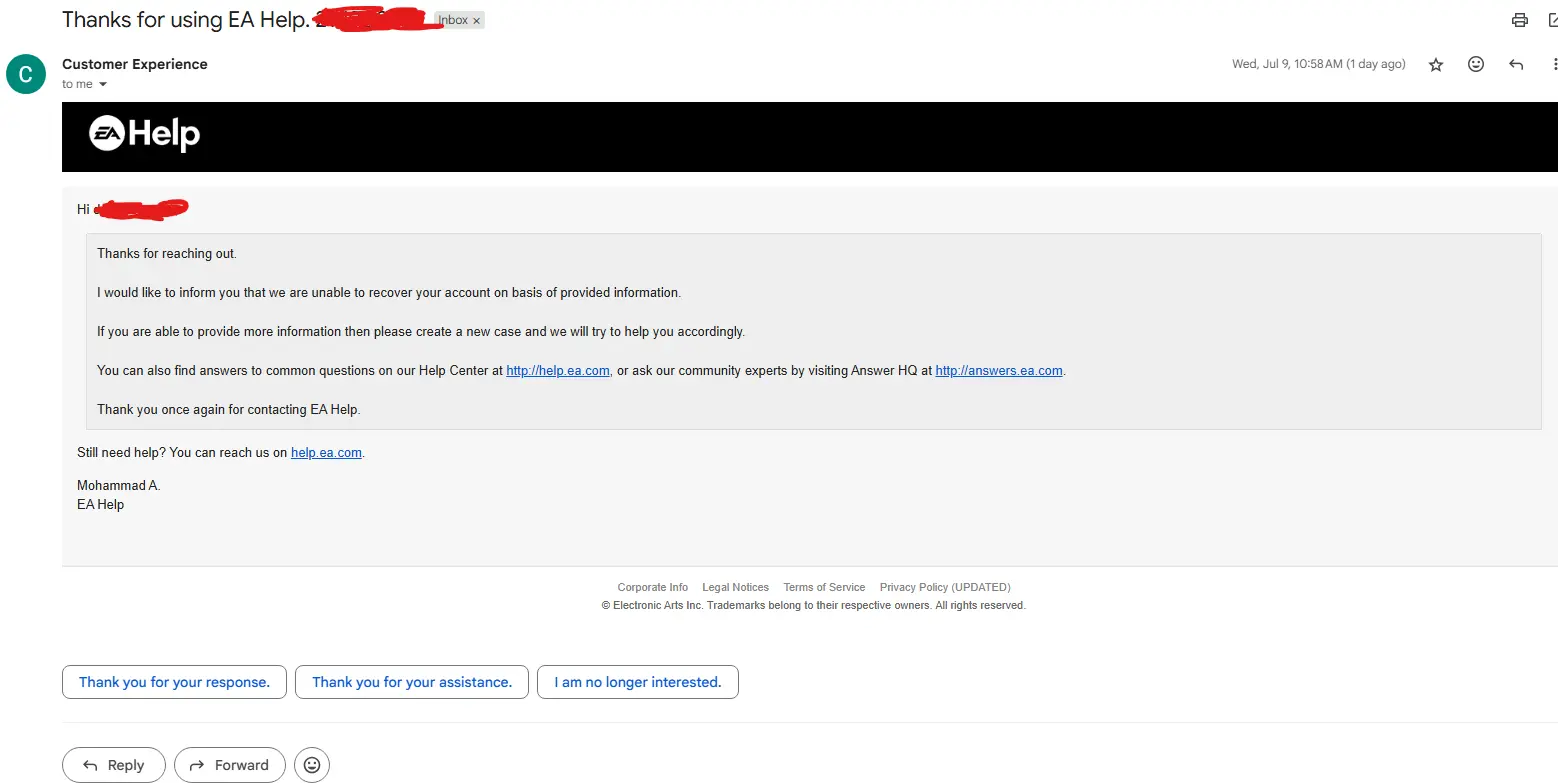This screenshot has width=1558, height=783.
Task: Open the help.ea.com link after 'Still need help?'
Action: click(x=326, y=453)
